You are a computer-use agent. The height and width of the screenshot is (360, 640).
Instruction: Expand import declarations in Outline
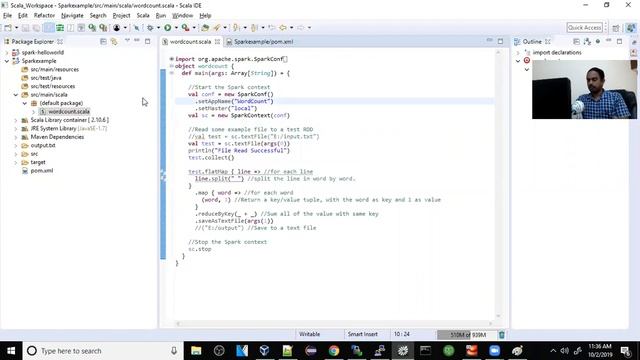pos(518,53)
